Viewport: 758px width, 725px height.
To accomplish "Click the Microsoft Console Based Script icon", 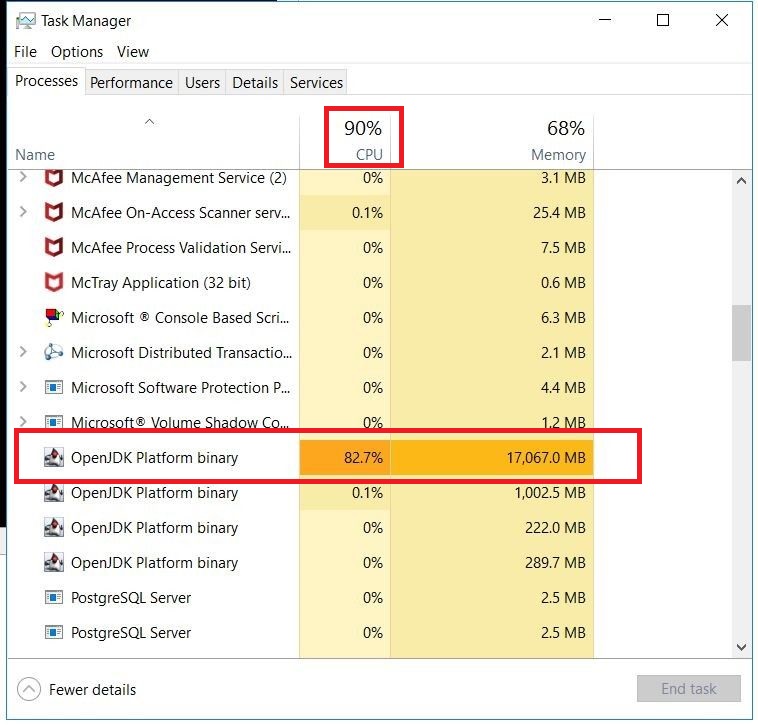I will 54,318.
